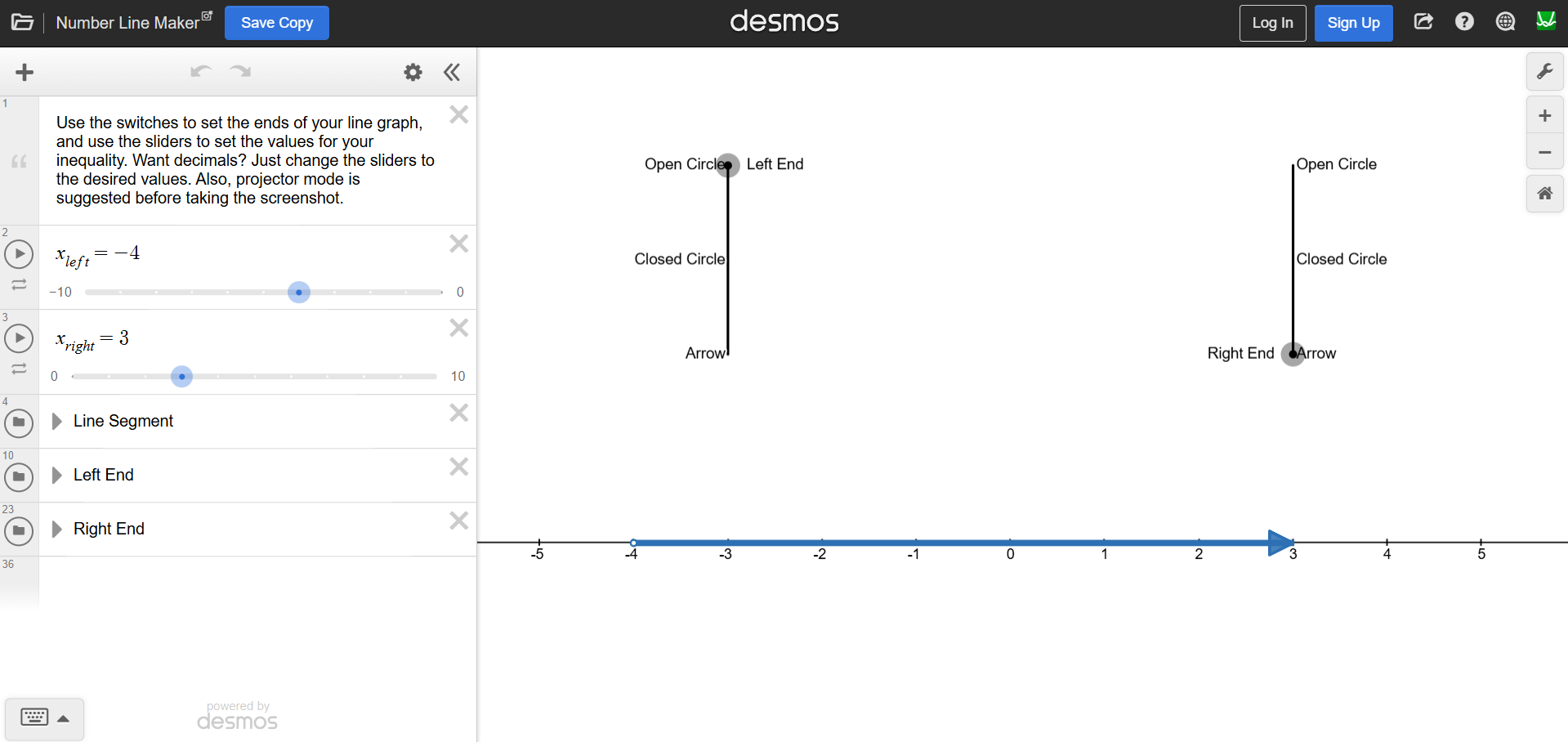This screenshot has width=1568, height=742.
Task: Hide the expression list with the double chevron
Action: pos(452,72)
